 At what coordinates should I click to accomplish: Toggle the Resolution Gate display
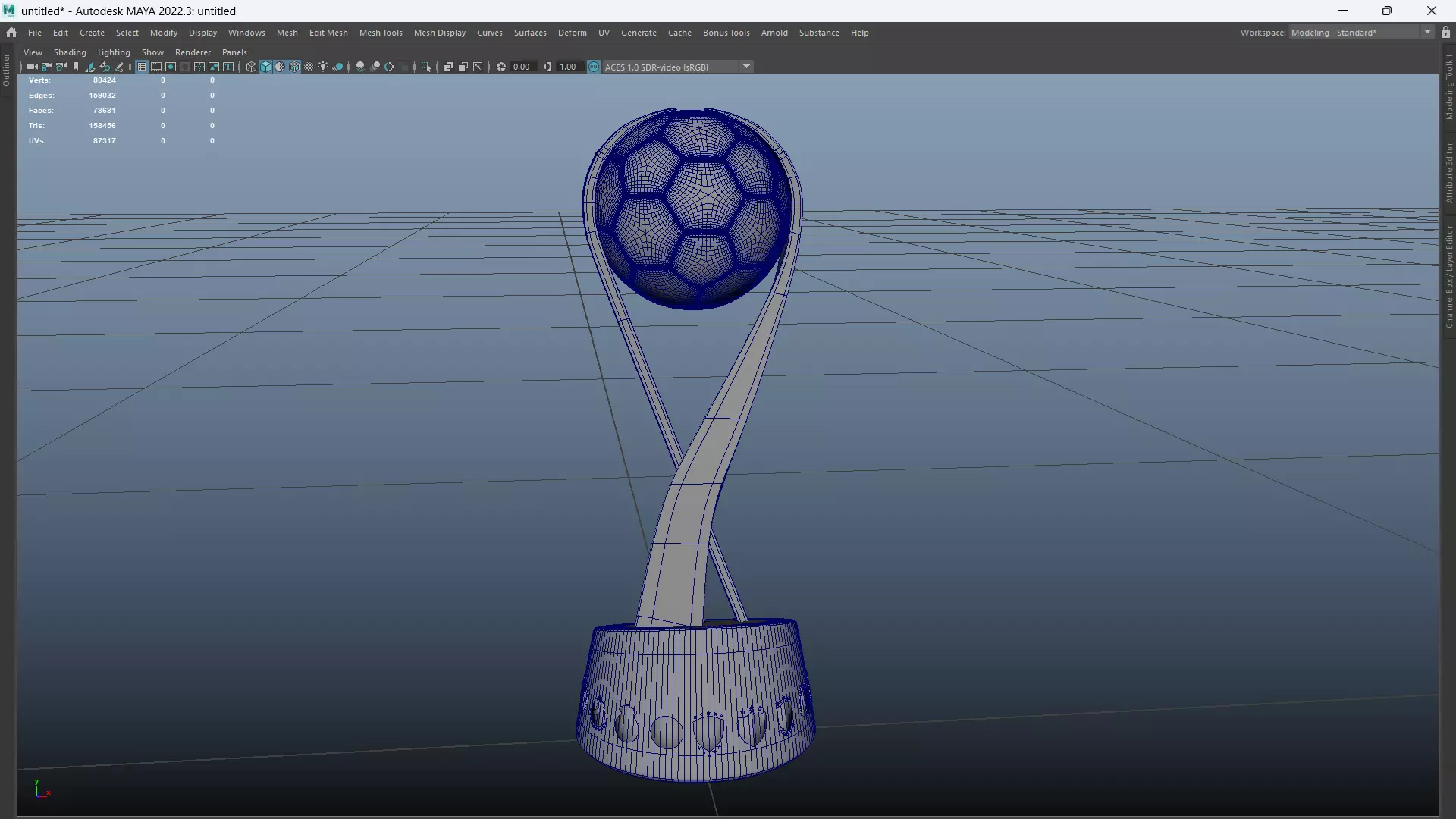(x=171, y=67)
